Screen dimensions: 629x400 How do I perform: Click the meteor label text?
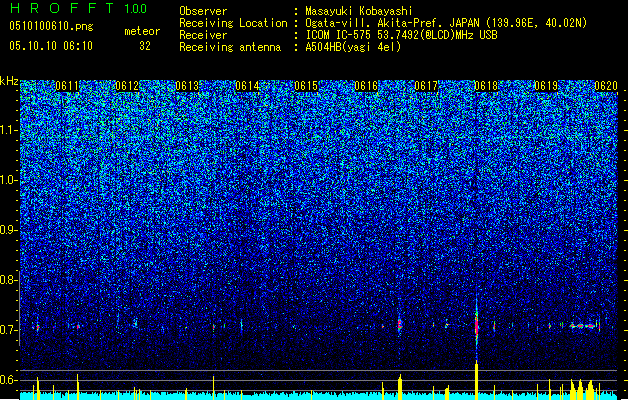142,31
